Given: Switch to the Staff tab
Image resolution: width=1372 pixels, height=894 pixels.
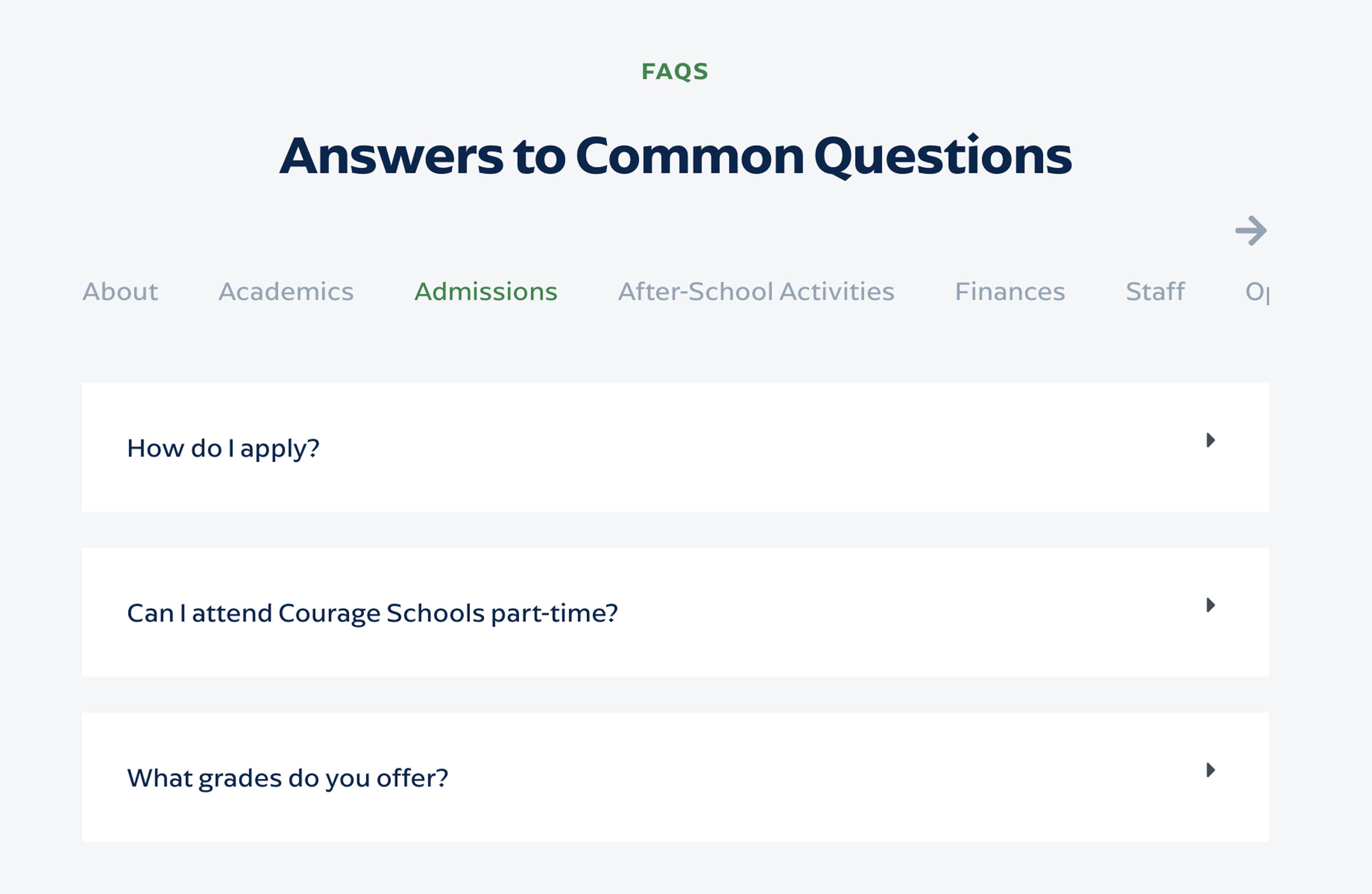Looking at the screenshot, I should (x=1155, y=292).
